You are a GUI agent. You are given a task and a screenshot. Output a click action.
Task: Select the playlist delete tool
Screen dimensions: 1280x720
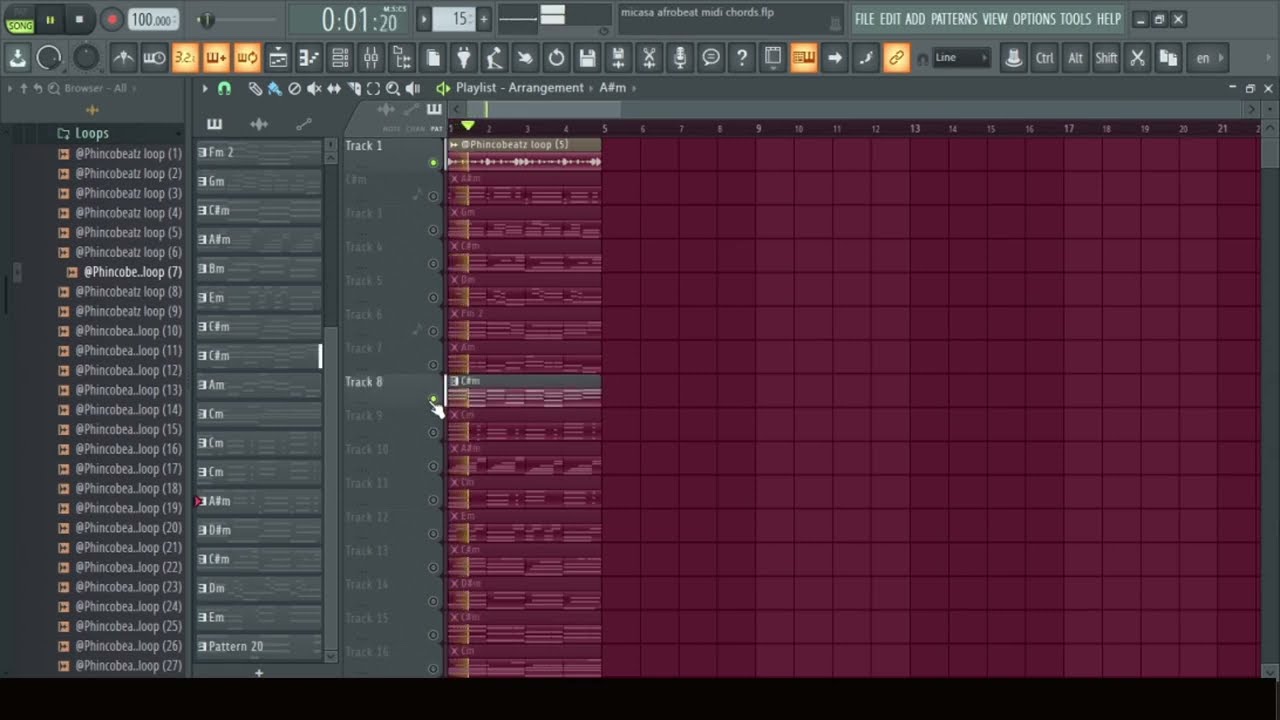[294, 88]
